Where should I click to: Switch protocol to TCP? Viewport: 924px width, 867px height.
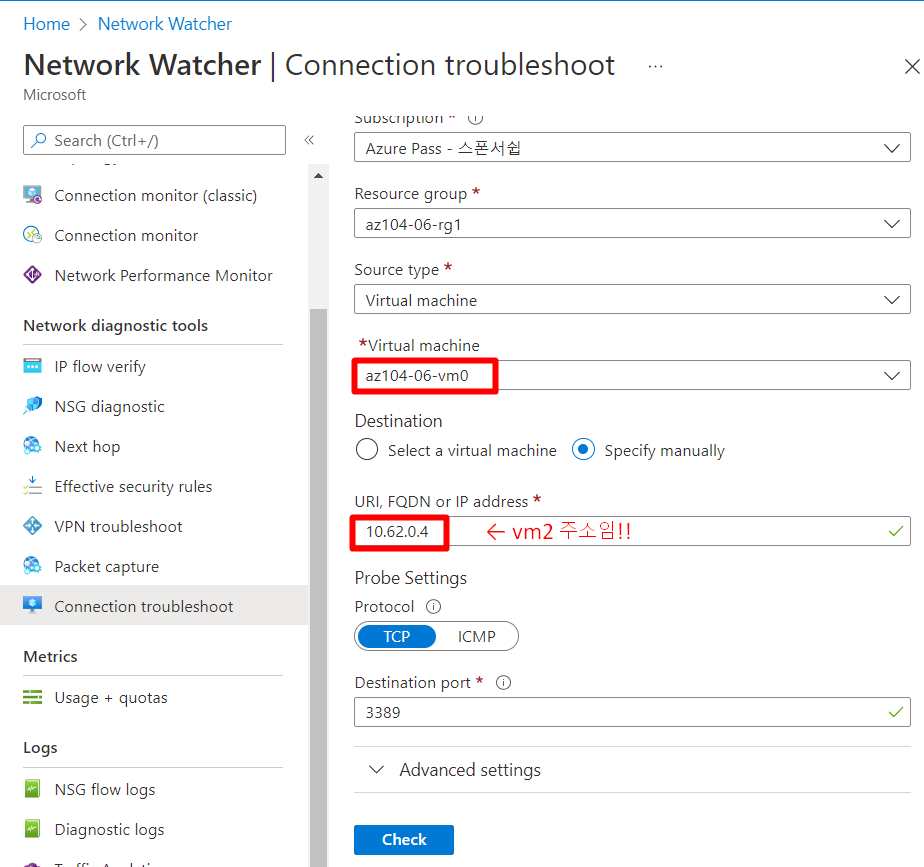pos(397,637)
